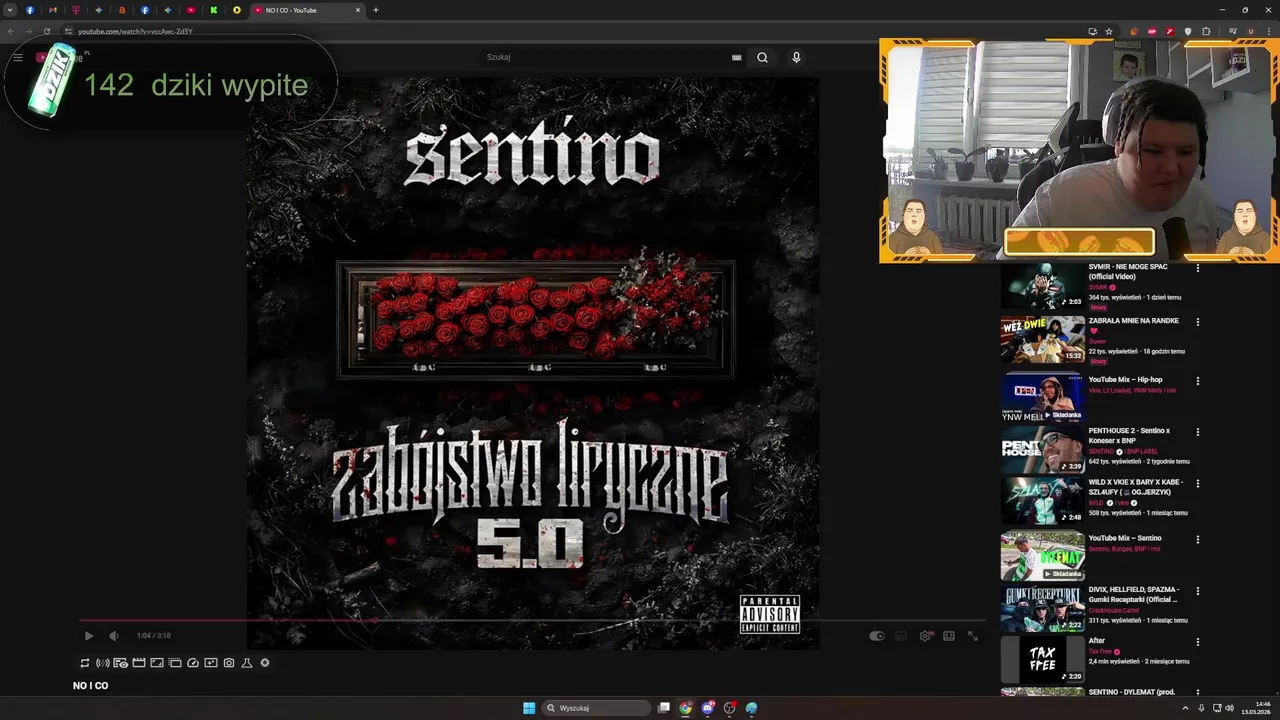Open the Chrome three-dot menu
Viewport: 1280px width, 720px height.
coord(1268,31)
